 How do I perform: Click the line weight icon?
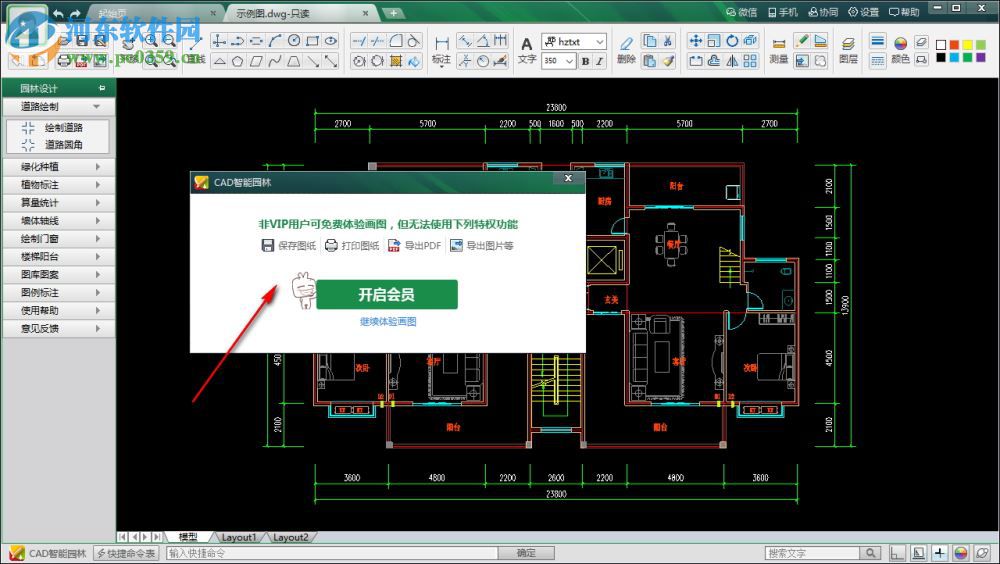click(x=878, y=41)
